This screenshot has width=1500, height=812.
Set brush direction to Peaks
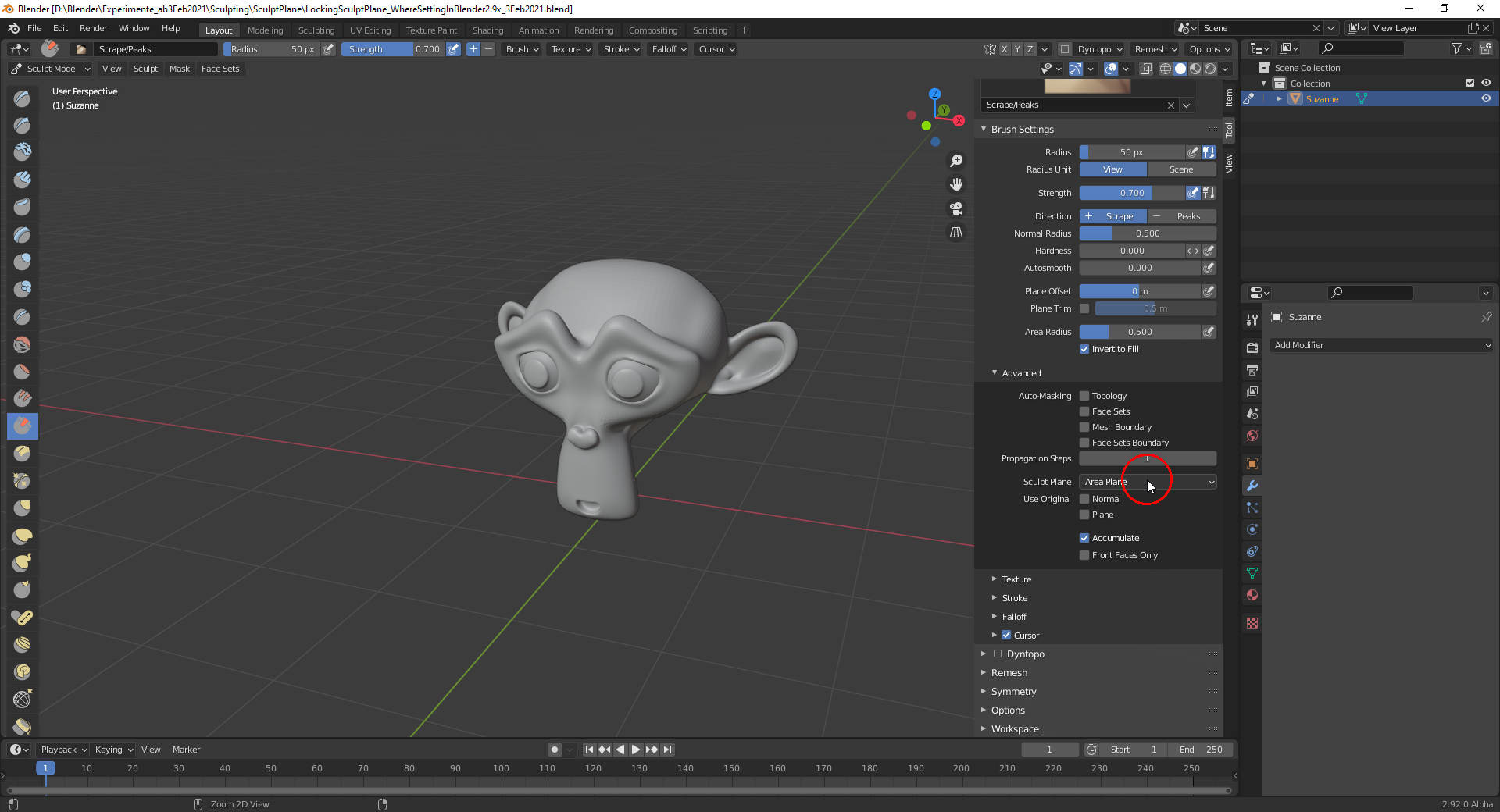[1182, 216]
